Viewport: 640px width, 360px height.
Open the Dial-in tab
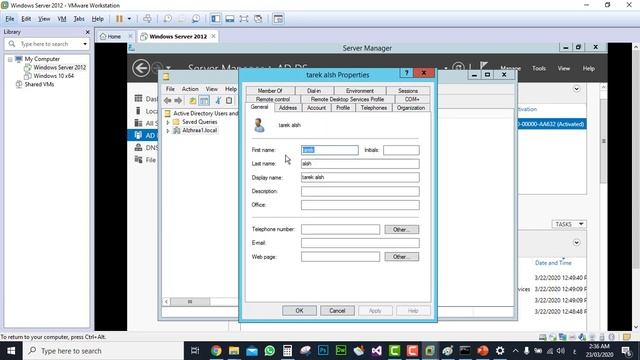314,91
